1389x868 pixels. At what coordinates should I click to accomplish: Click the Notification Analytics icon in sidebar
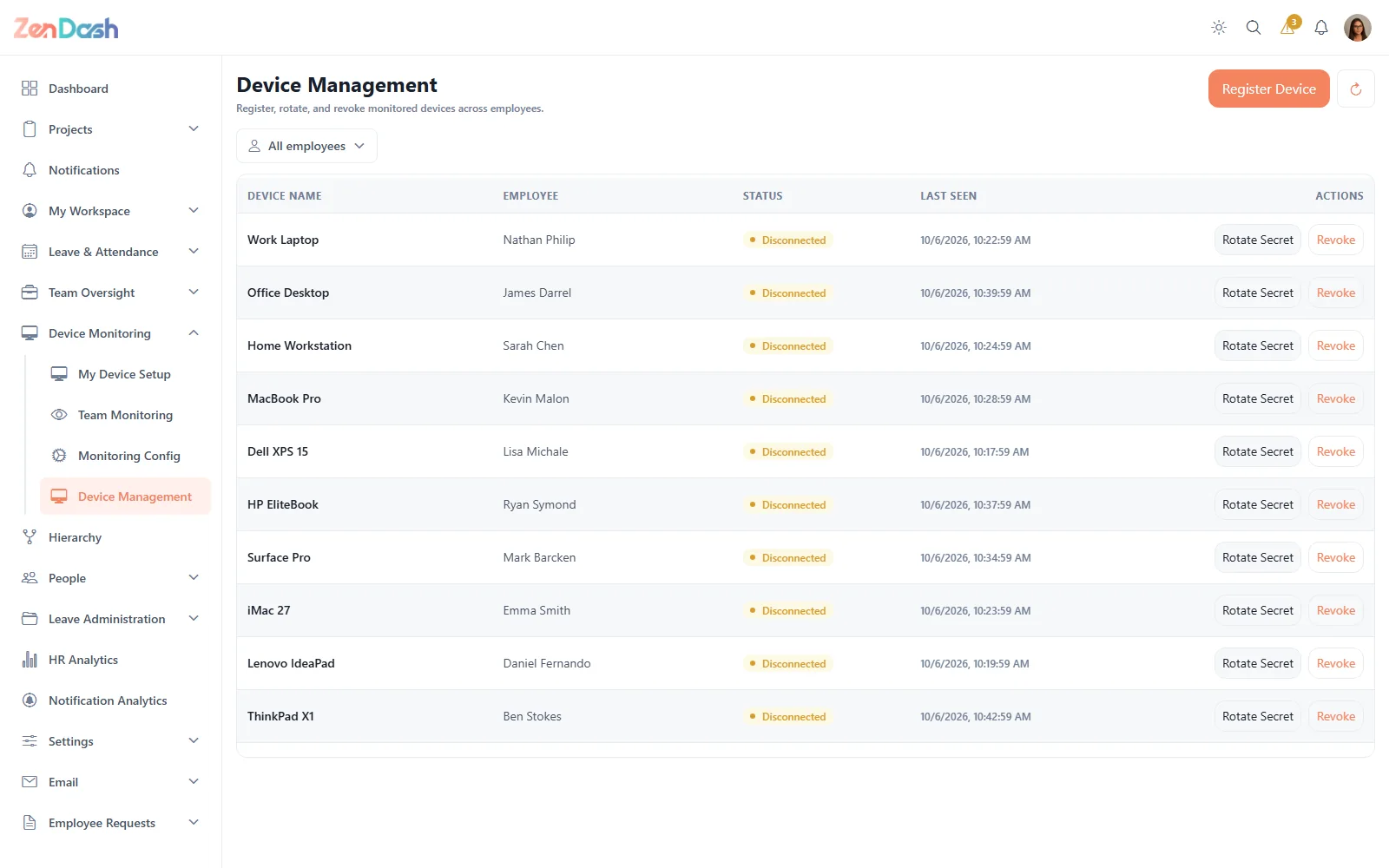pos(30,700)
